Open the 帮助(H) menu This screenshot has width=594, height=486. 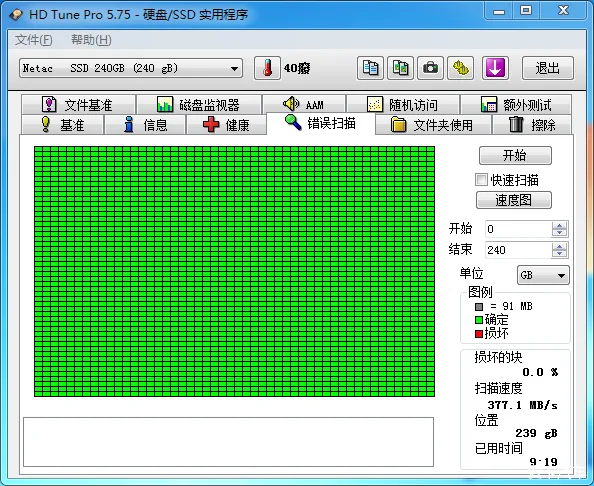tap(91, 40)
